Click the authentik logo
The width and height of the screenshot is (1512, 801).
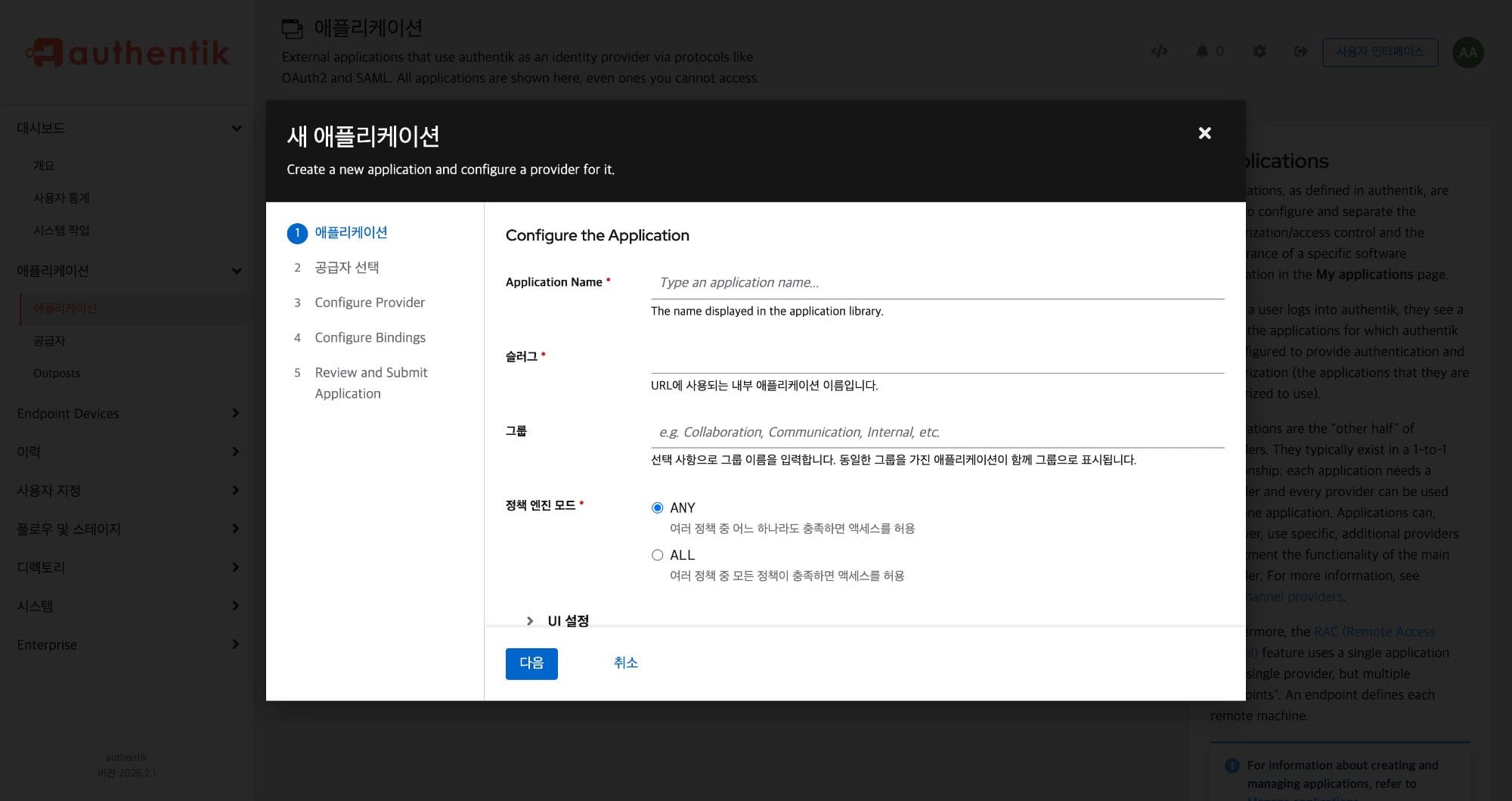tap(127, 52)
